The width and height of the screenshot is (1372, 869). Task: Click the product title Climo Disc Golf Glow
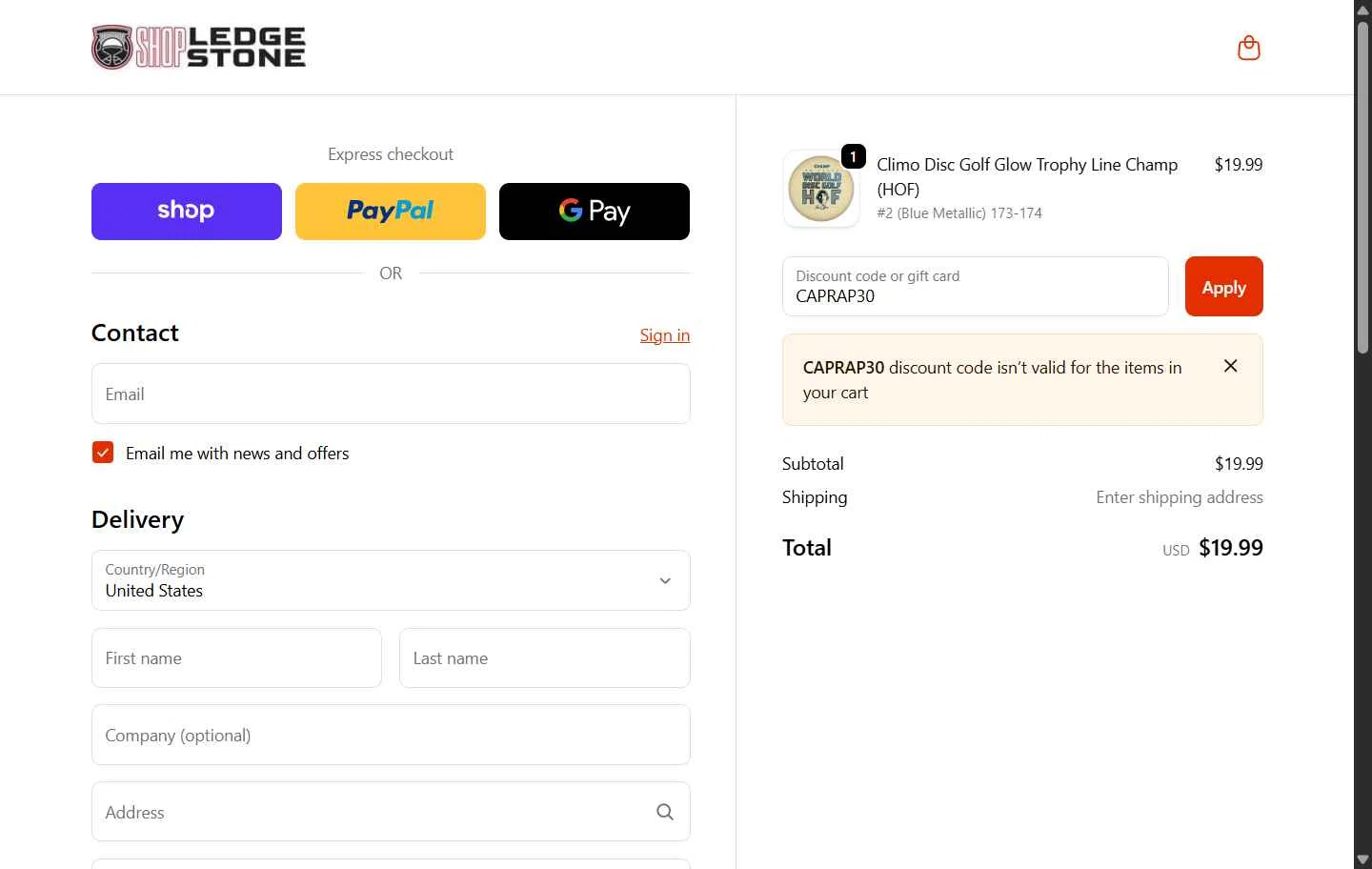[x=1027, y=176]
